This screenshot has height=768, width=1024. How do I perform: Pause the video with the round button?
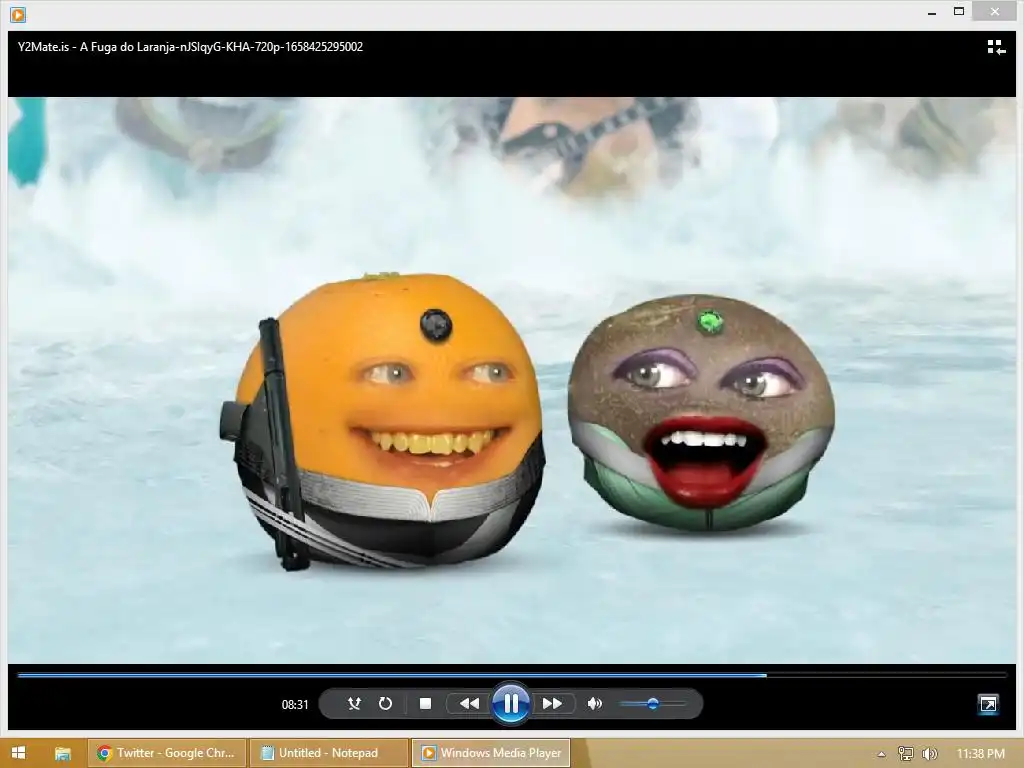coord(511,703)
